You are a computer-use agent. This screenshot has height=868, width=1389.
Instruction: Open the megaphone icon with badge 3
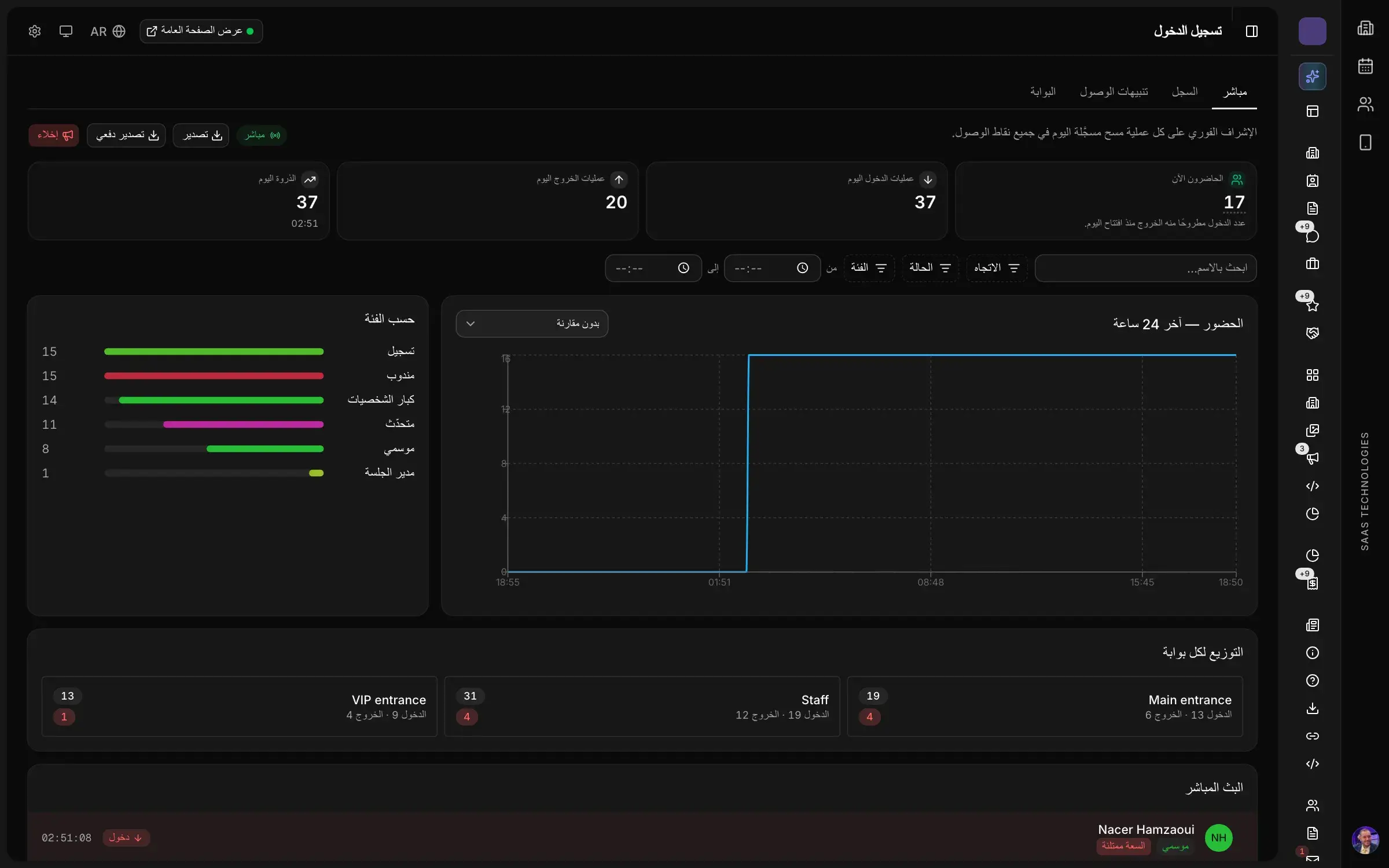coord(1312,458)
